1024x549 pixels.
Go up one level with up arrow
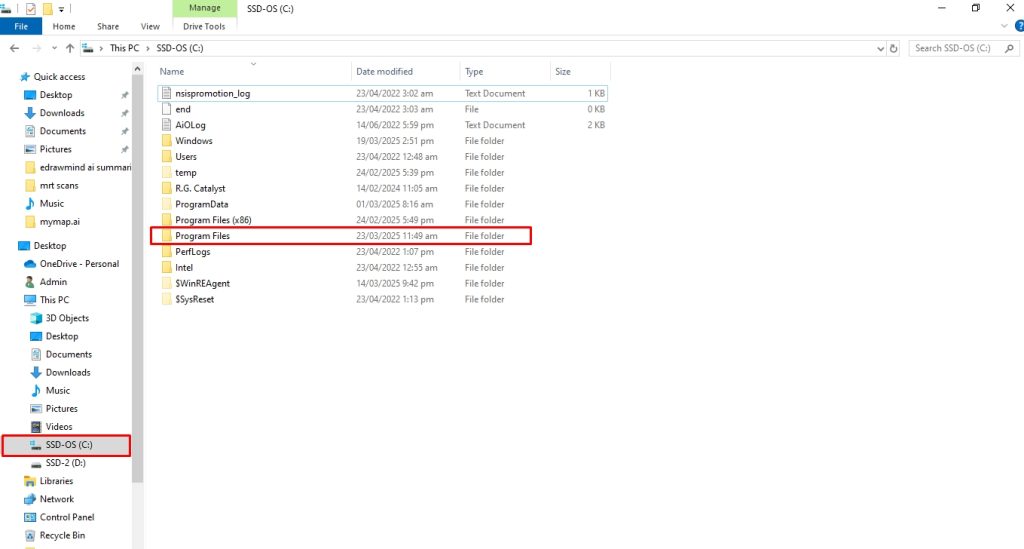coord(70,48)
